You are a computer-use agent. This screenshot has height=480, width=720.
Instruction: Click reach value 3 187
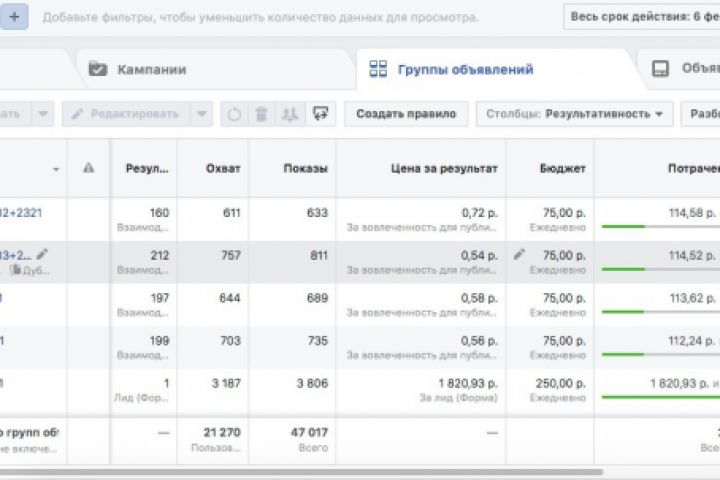point(226,383)
